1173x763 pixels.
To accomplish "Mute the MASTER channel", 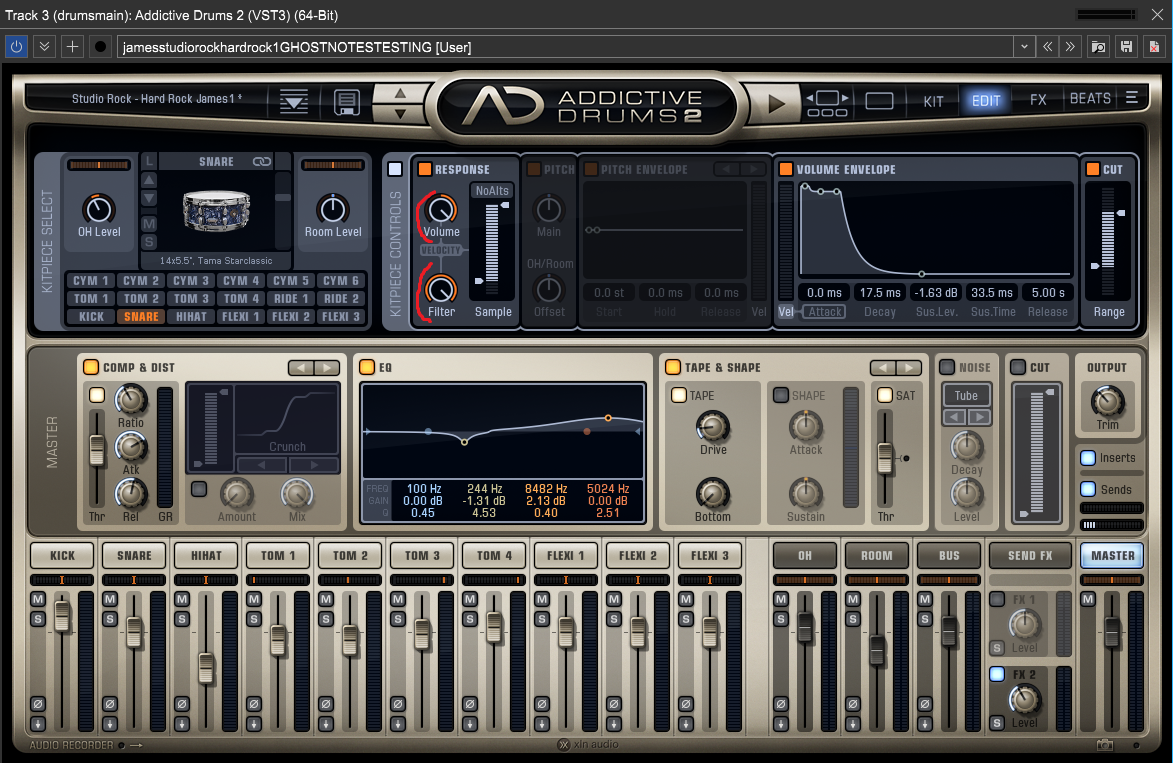I will (1088, 599).
